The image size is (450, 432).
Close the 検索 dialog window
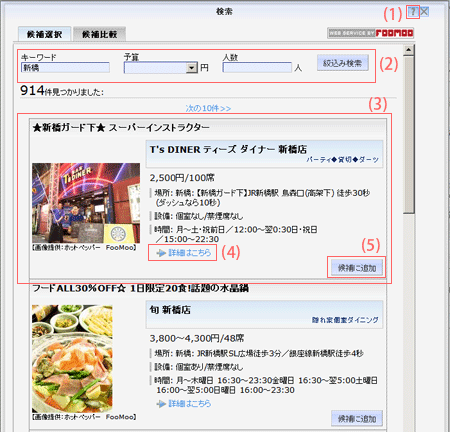point(424,12)
